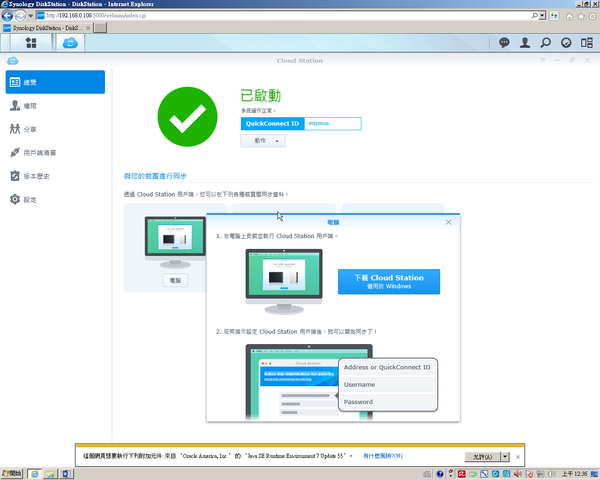Open the notifications chat bubble icon
The image size is (600, 480).
coord(504,42)
